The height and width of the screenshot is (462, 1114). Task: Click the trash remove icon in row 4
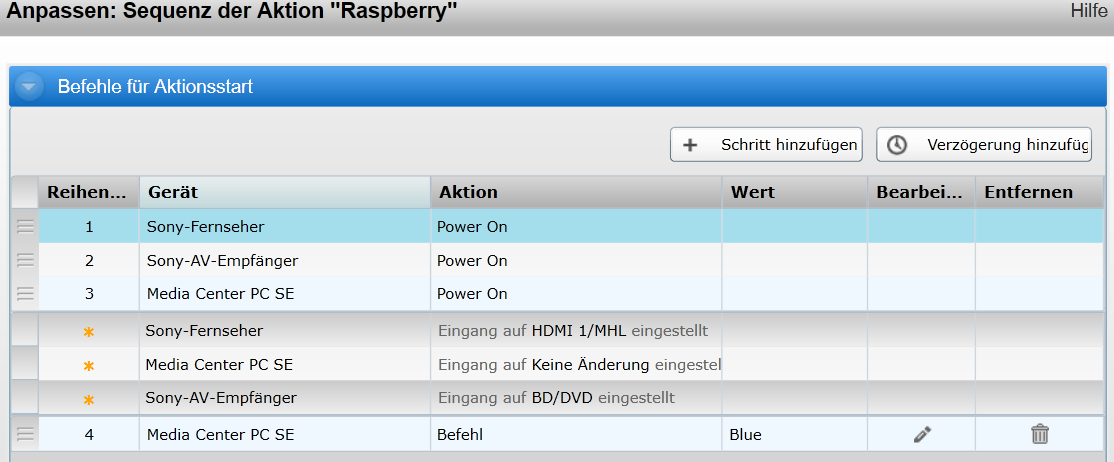1039,434
